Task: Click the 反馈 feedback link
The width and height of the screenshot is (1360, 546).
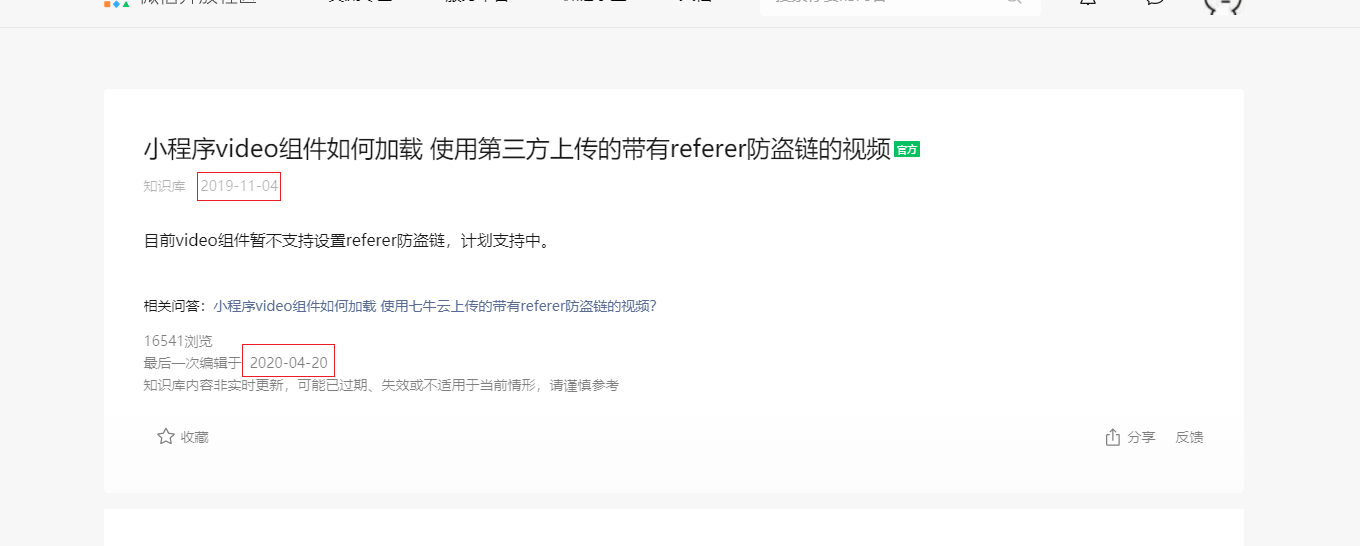Action: click(1189, 437)
